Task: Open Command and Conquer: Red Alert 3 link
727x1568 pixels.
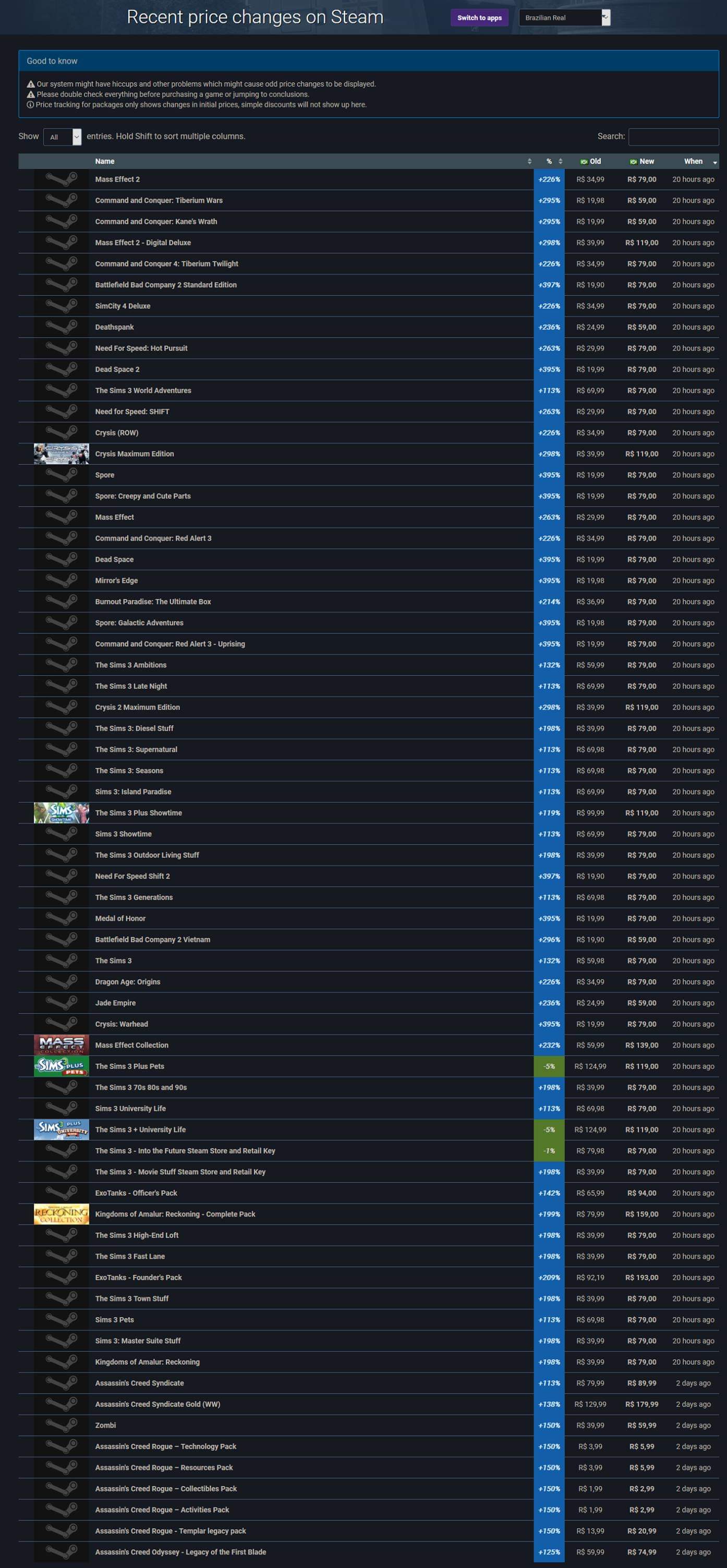Action: [x=153, y=539]
